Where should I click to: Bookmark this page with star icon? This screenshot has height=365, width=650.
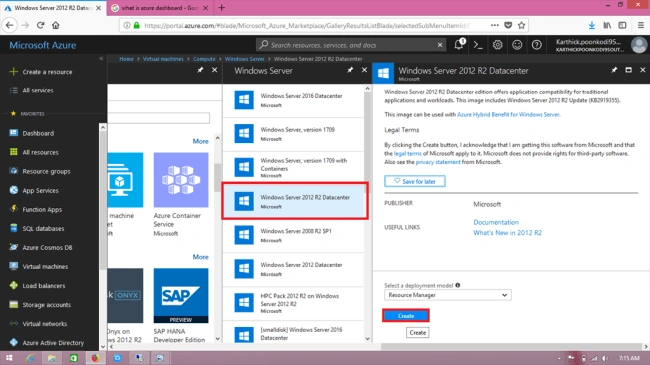click(521, 25)
